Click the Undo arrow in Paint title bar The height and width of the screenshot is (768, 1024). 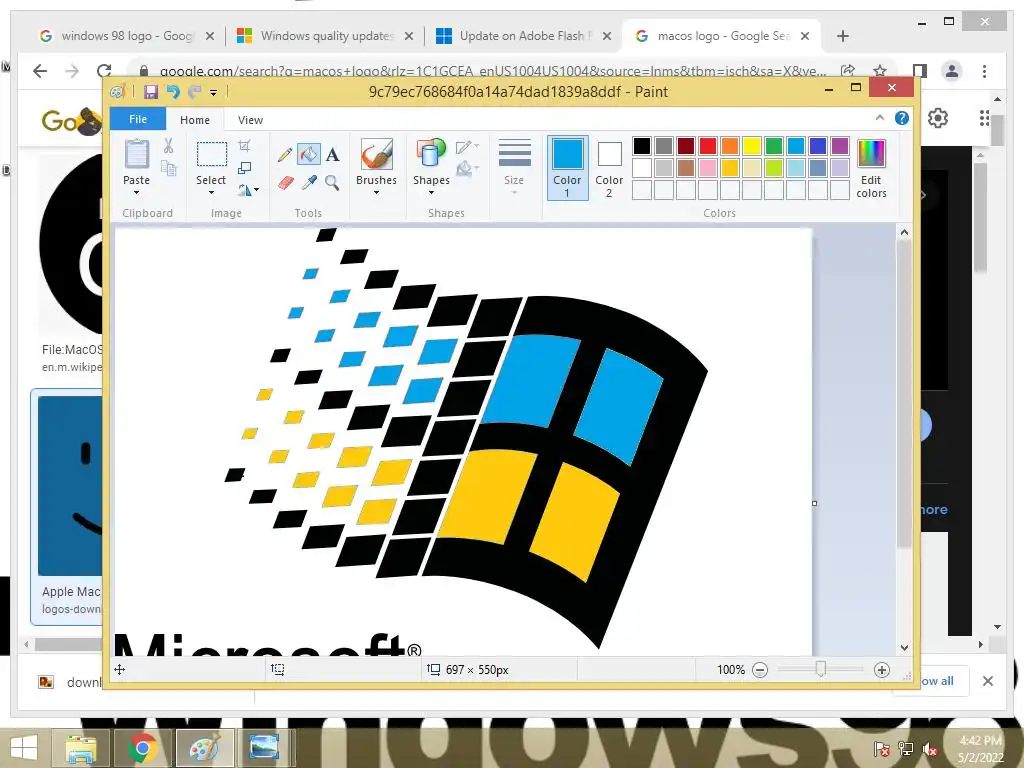pos(172,92)
